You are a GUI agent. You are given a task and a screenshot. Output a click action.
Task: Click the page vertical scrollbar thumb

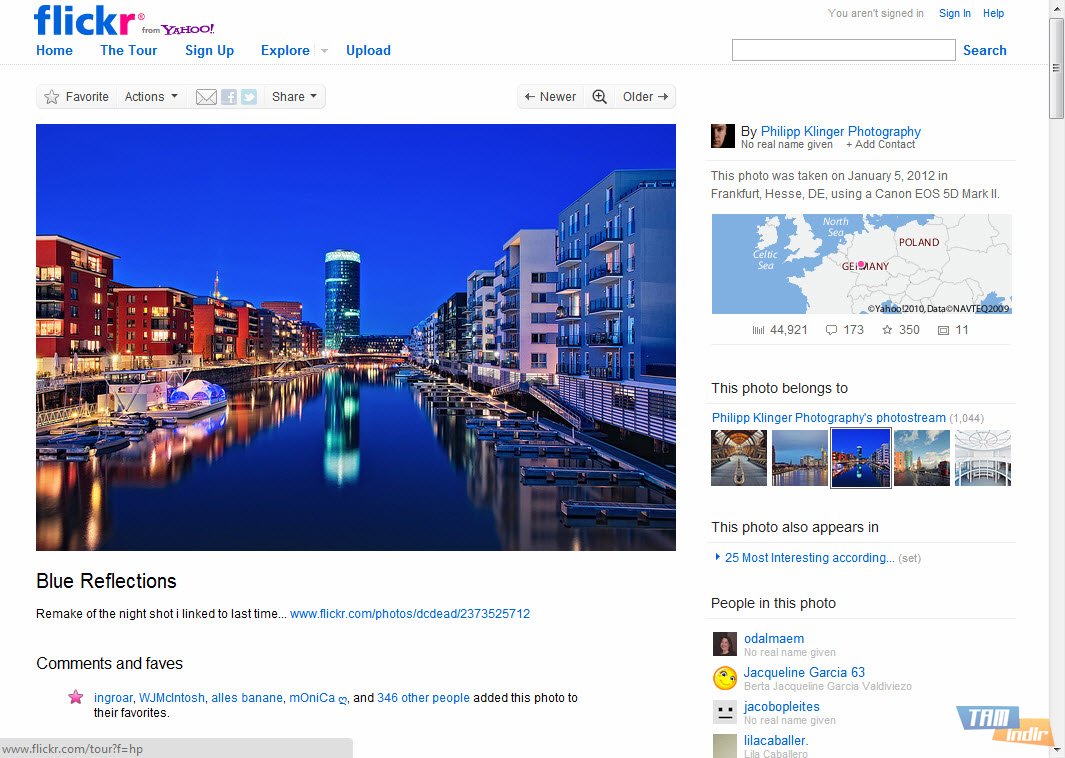(x=1056, y=68)
